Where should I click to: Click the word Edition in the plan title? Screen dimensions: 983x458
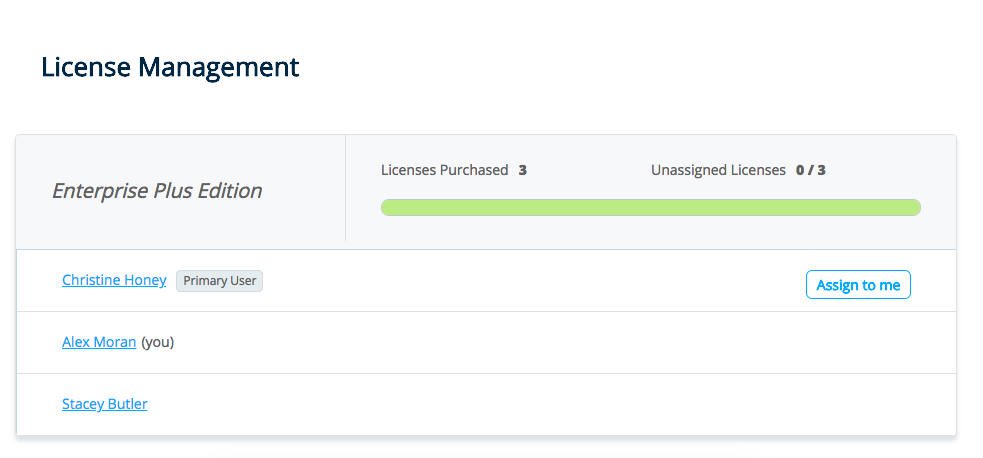point(230,191)
